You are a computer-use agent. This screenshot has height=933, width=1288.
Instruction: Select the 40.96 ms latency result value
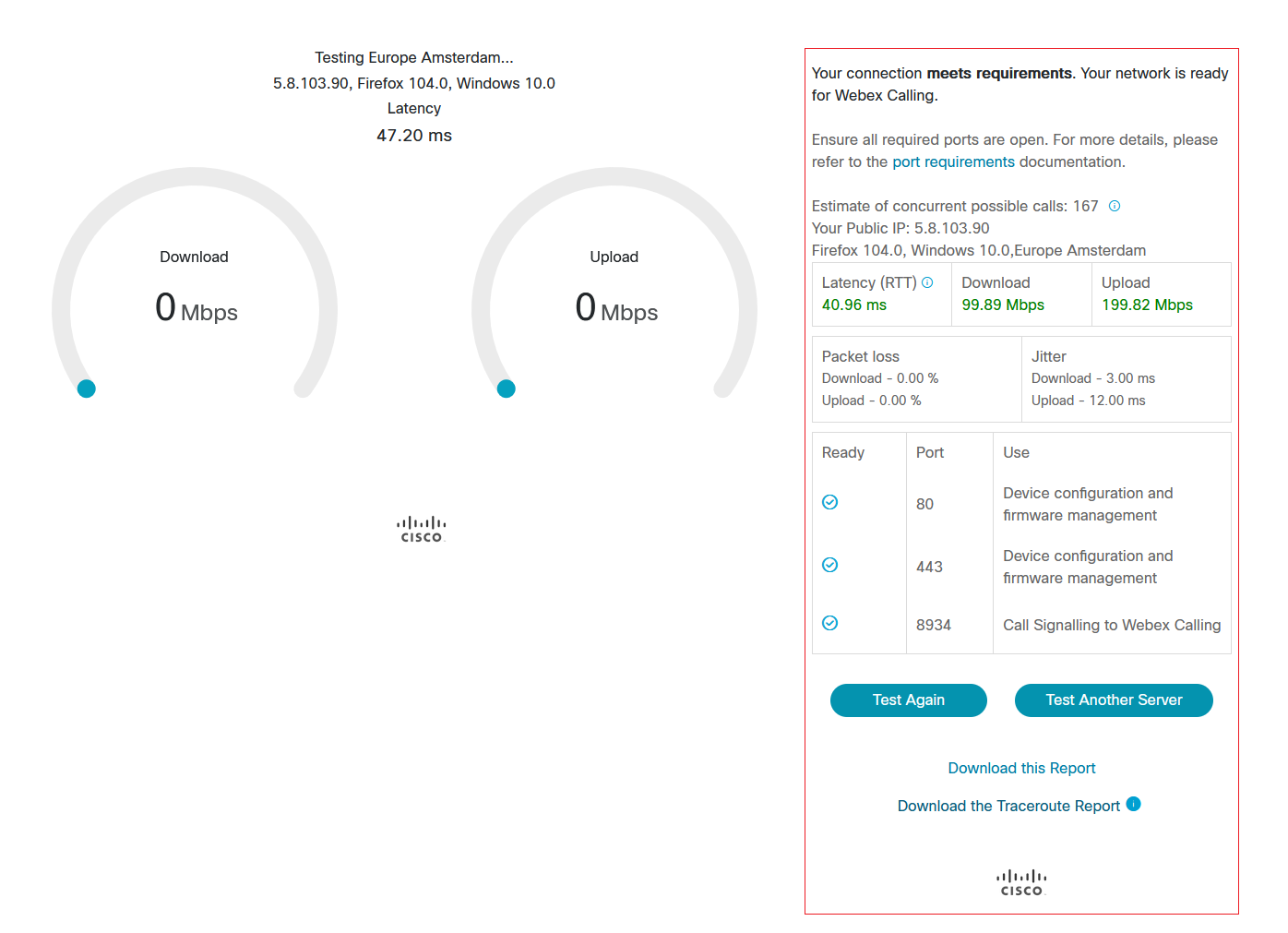(854, 305)
